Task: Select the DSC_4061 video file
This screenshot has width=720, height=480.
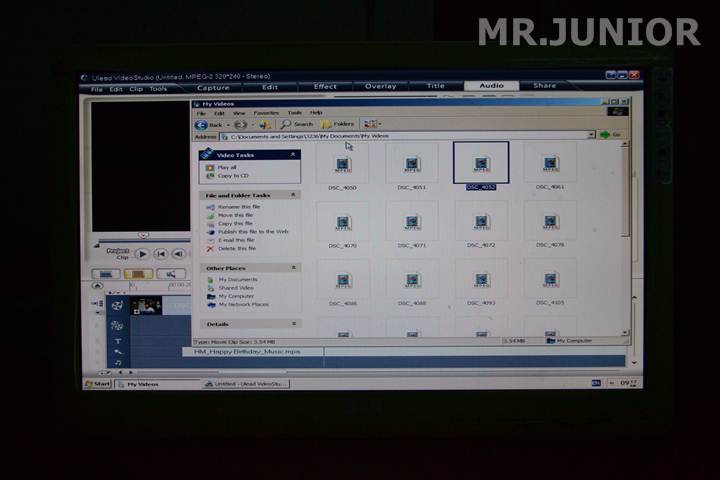Action: tap(550, 167)
